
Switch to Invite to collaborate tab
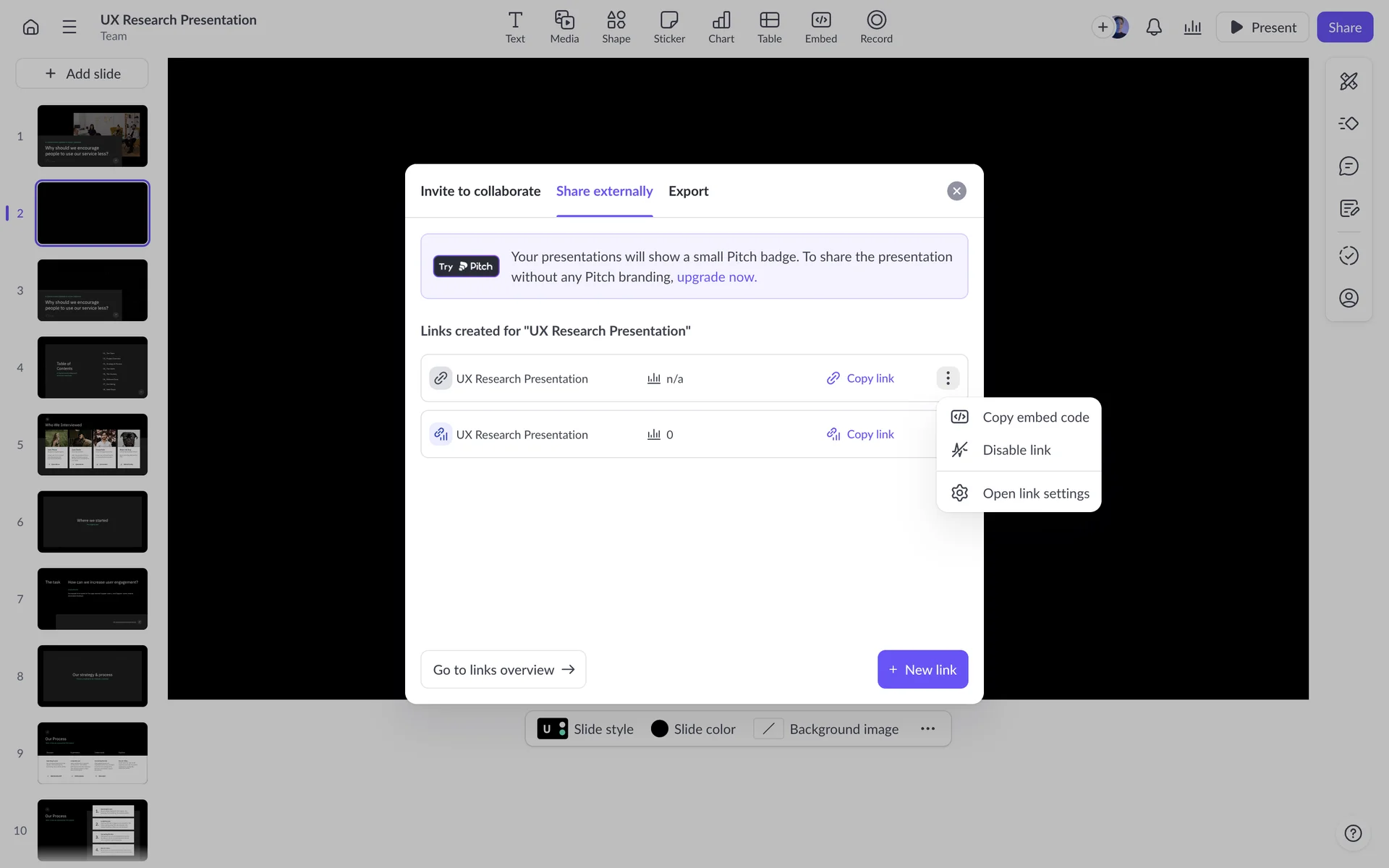480,191
